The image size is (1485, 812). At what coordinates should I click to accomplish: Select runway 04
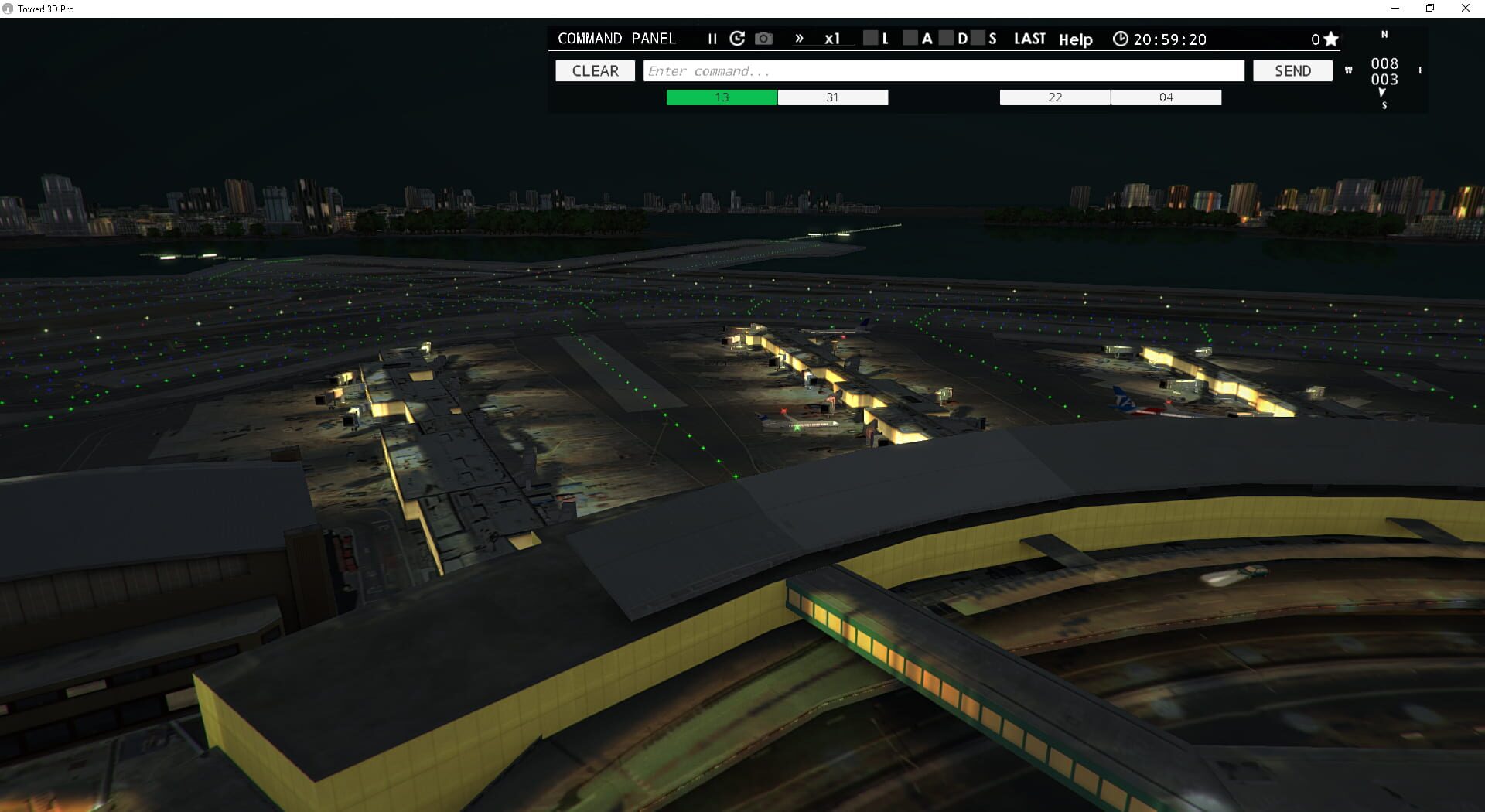point(1166,97)
